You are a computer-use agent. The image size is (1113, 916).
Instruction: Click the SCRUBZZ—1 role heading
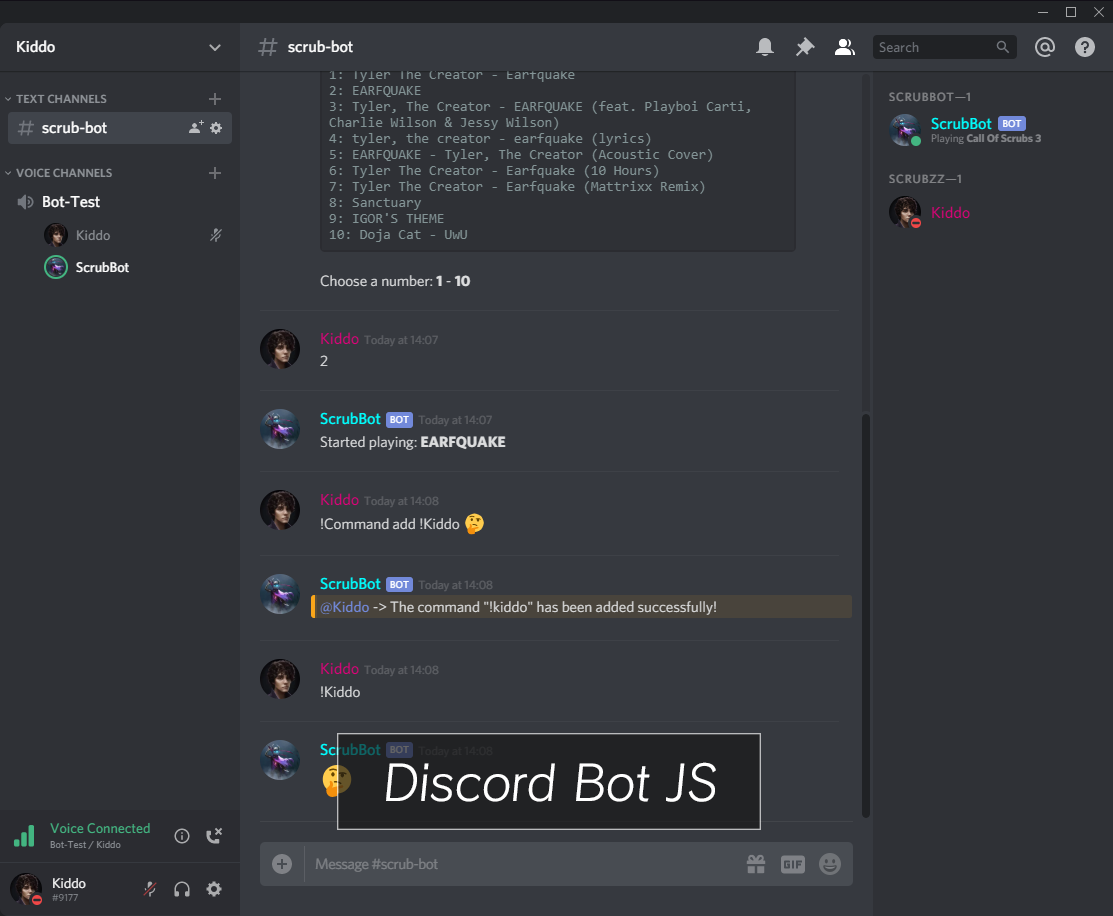[x=925, y=179]
